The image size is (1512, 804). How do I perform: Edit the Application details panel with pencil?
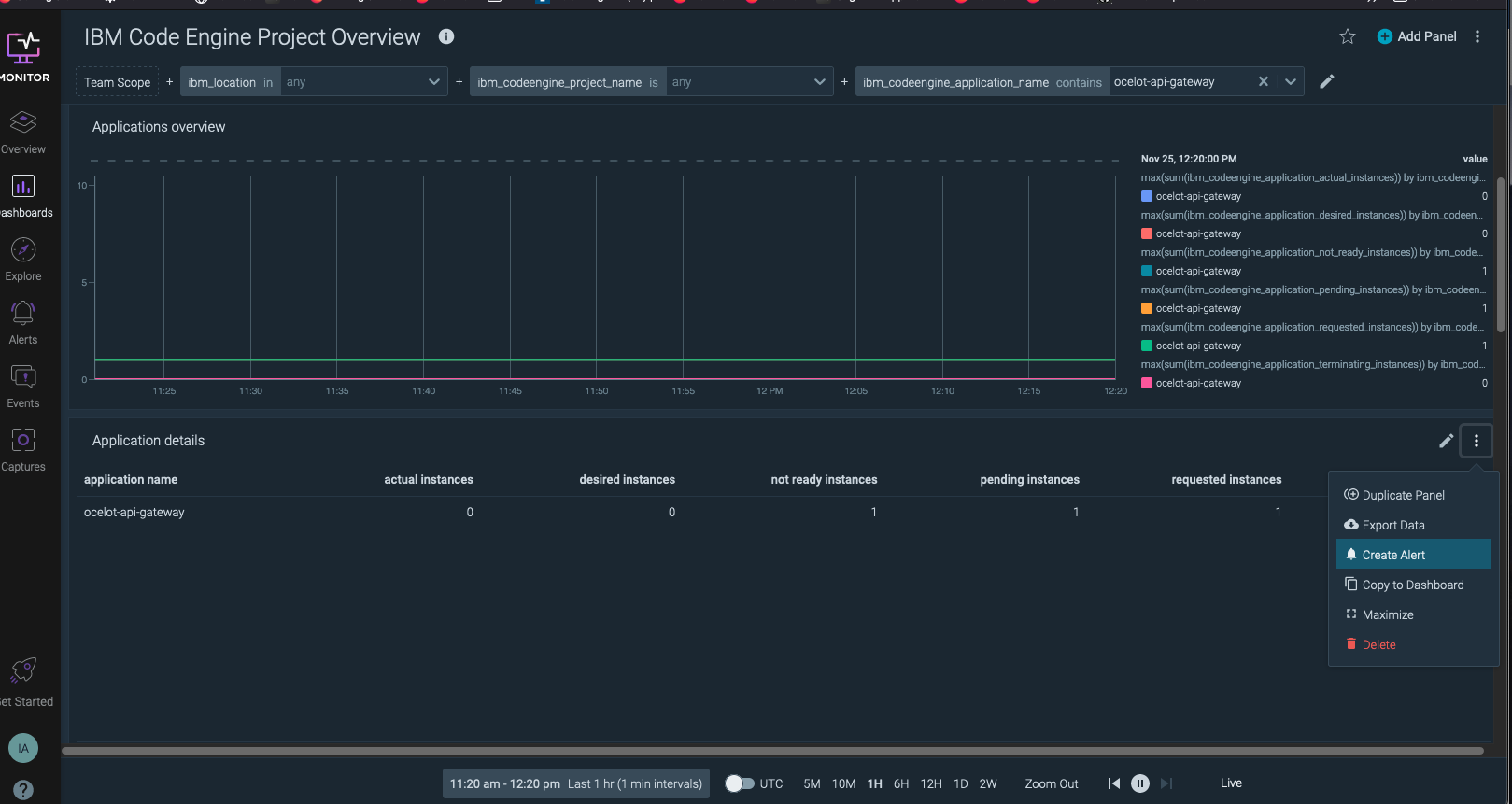click(1446, 441)
